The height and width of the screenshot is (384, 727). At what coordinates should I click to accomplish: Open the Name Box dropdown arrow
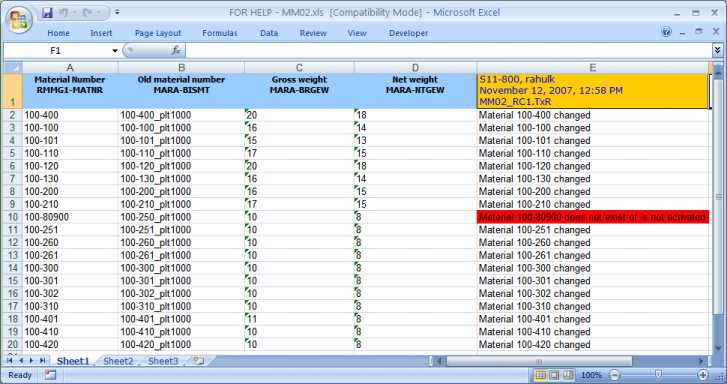[115, 51]
